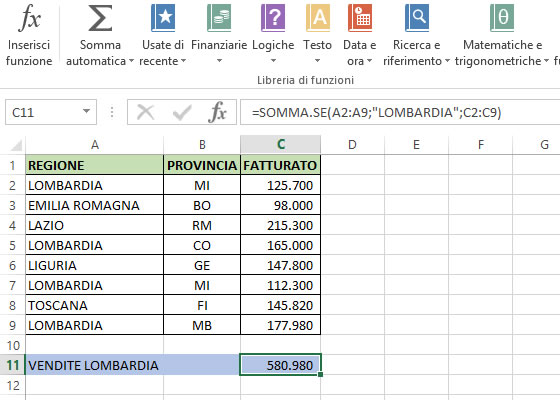Open Testo functions book icon
The width and height of the screenshot is (560, 400).
pyautogui.click(x=318, y=18)
